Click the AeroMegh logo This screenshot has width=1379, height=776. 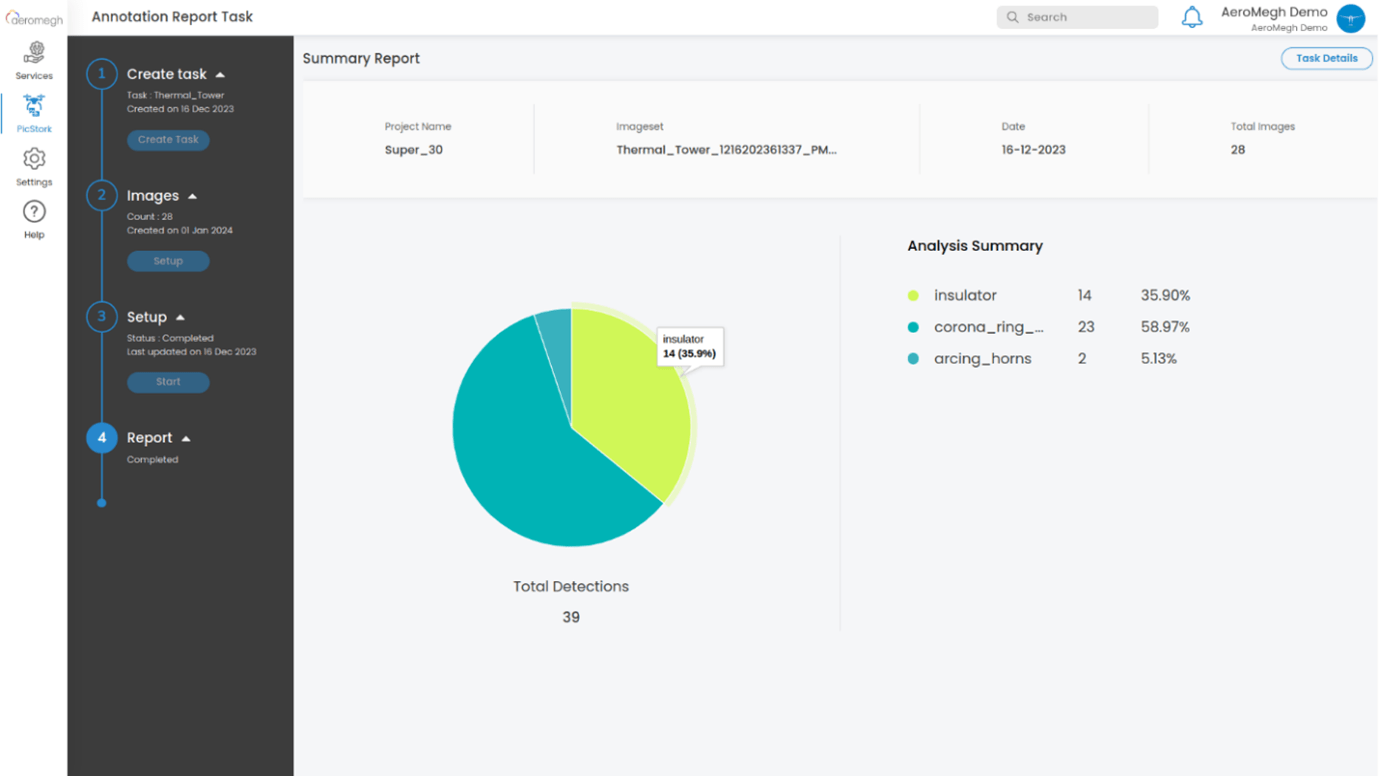[x=34, y=18]
